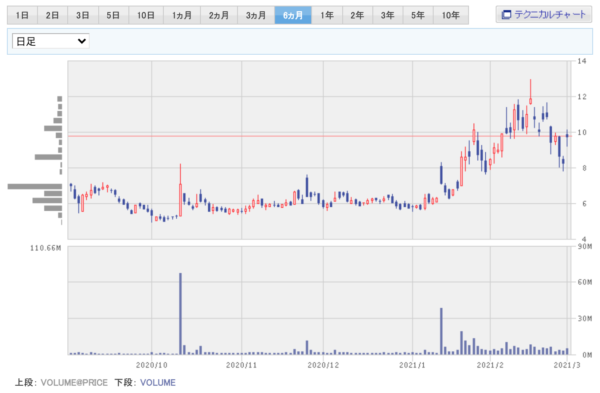Show the 5年 chart range

coord(418,15)
